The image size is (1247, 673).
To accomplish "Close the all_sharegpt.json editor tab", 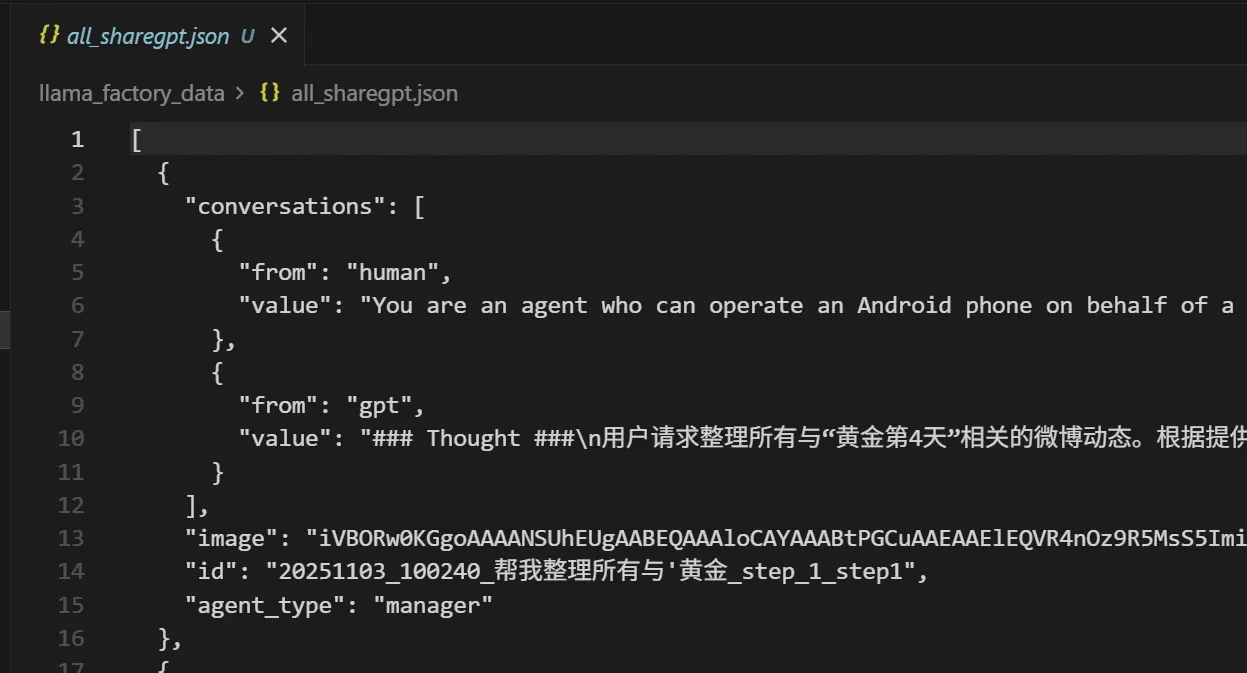I will click(279, 36).
